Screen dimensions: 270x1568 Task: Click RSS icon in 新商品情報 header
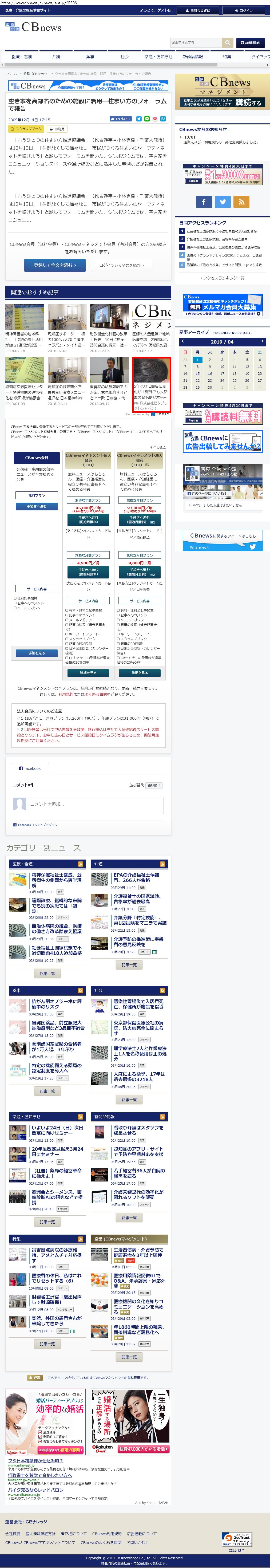point(162,1117)
